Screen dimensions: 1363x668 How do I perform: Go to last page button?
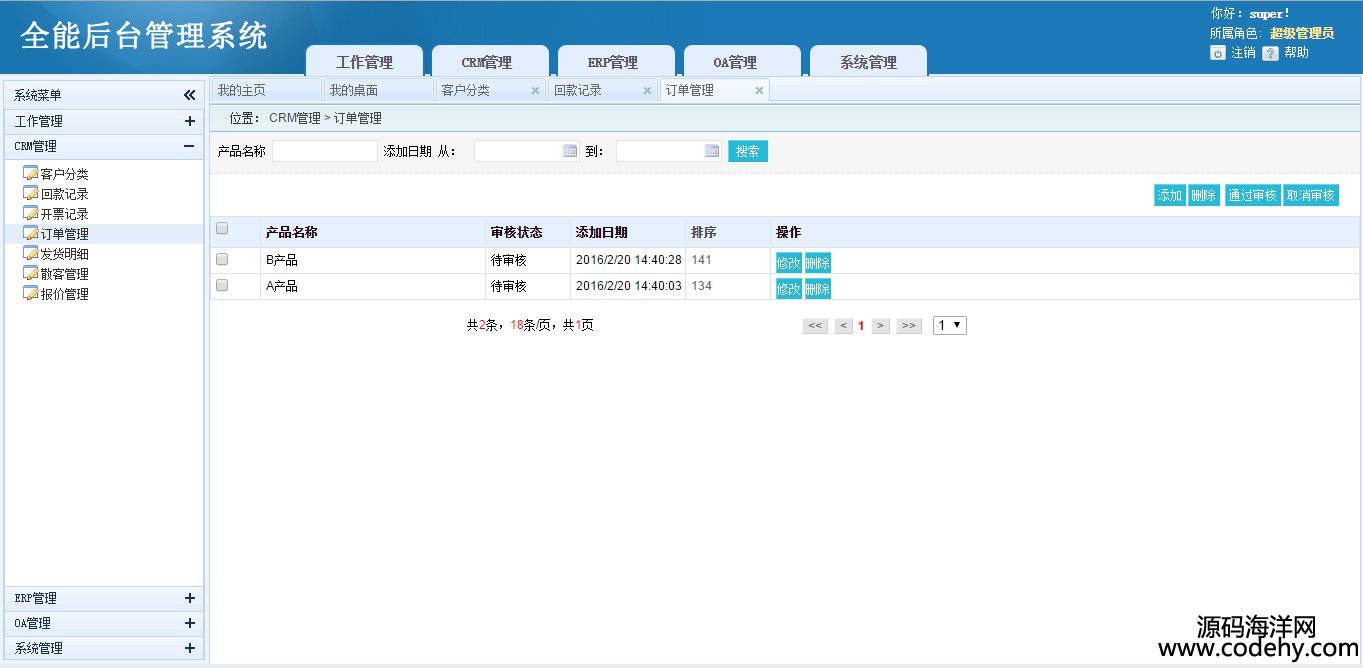tap(909, 326)
